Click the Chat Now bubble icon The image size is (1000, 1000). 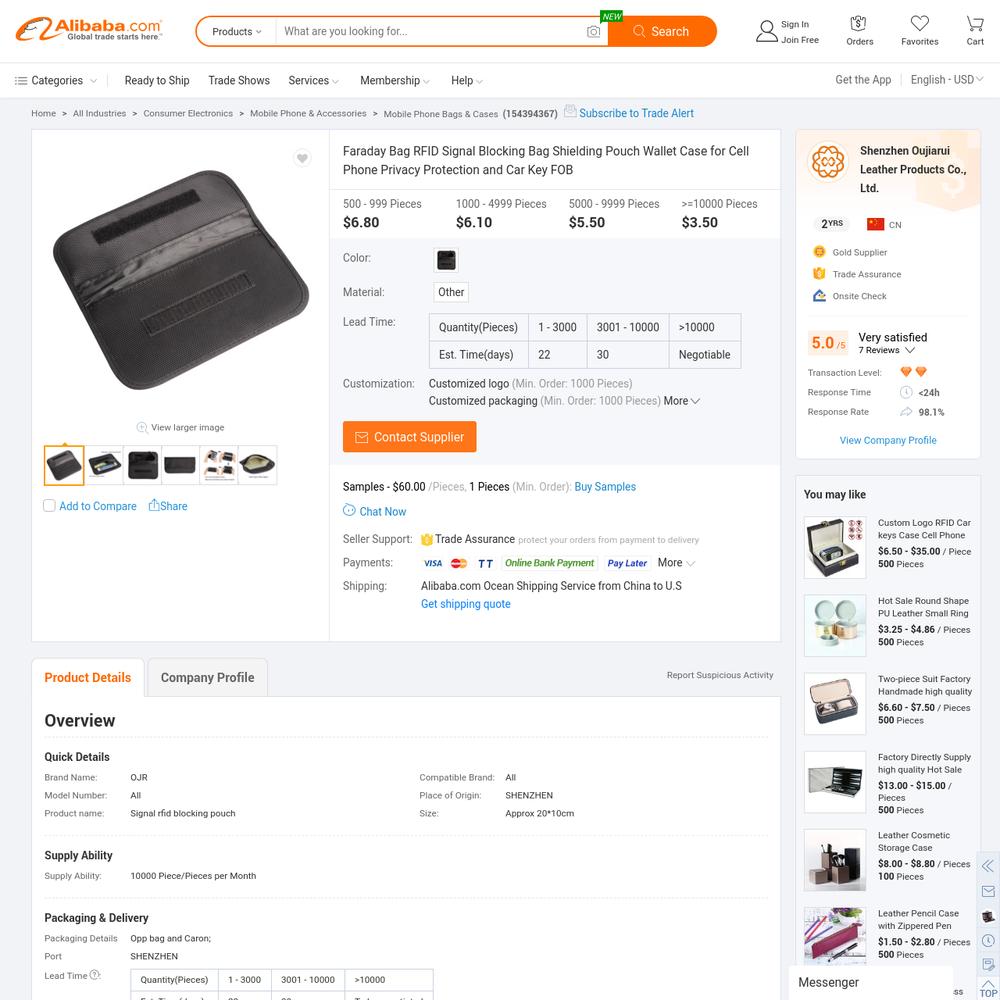[349, 510]
